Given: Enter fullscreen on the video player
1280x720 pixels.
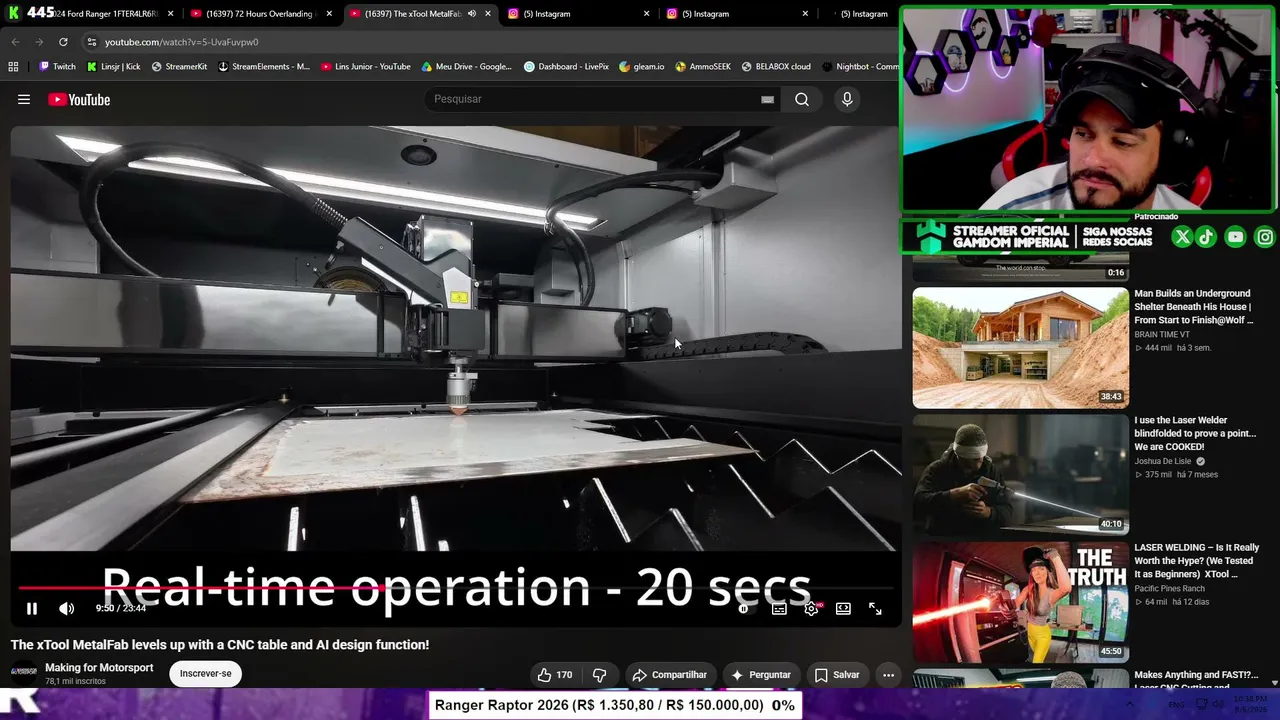Looking at the screenshot, I should (875, 608).
